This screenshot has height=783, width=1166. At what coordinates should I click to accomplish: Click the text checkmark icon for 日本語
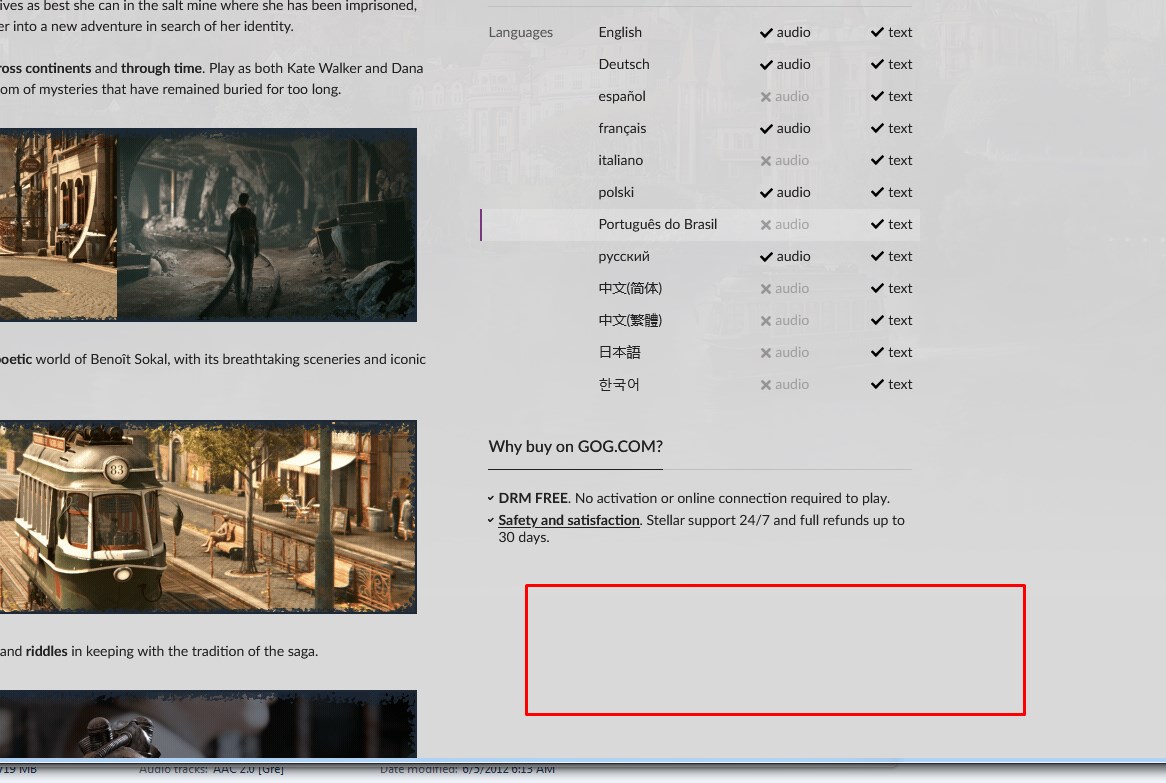877,352
